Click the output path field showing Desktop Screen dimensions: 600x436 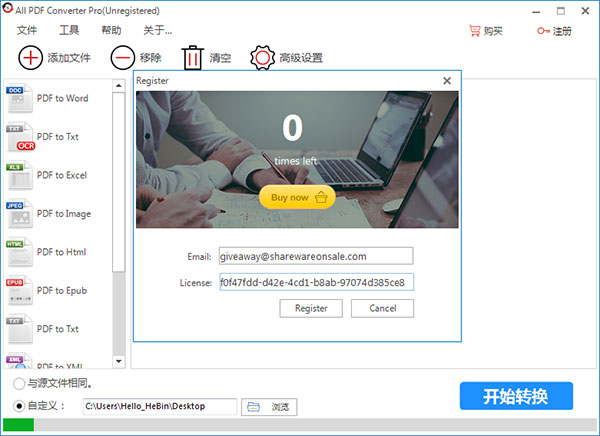click(160, 407)
